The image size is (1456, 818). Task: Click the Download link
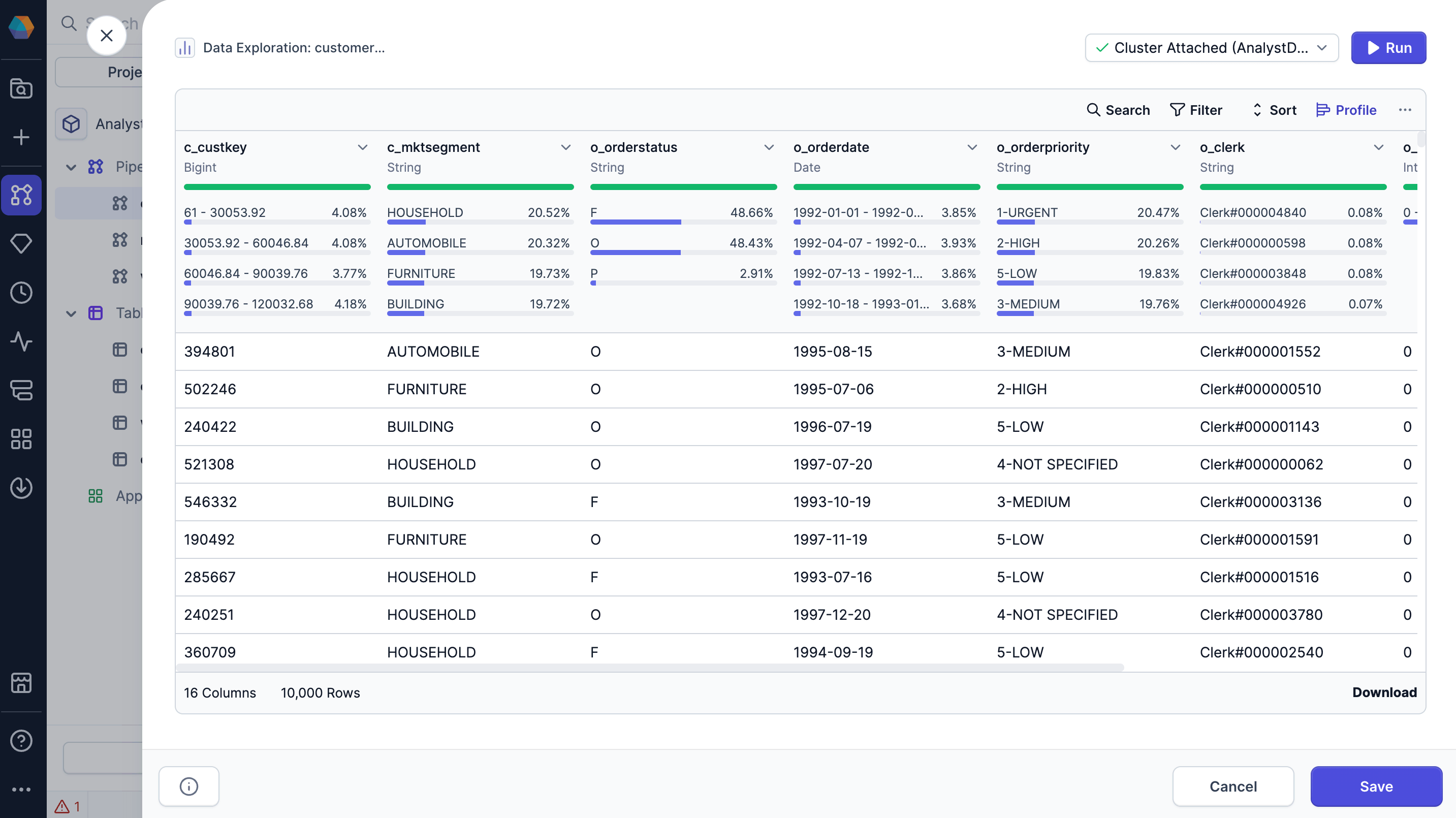coord(1384,692)
